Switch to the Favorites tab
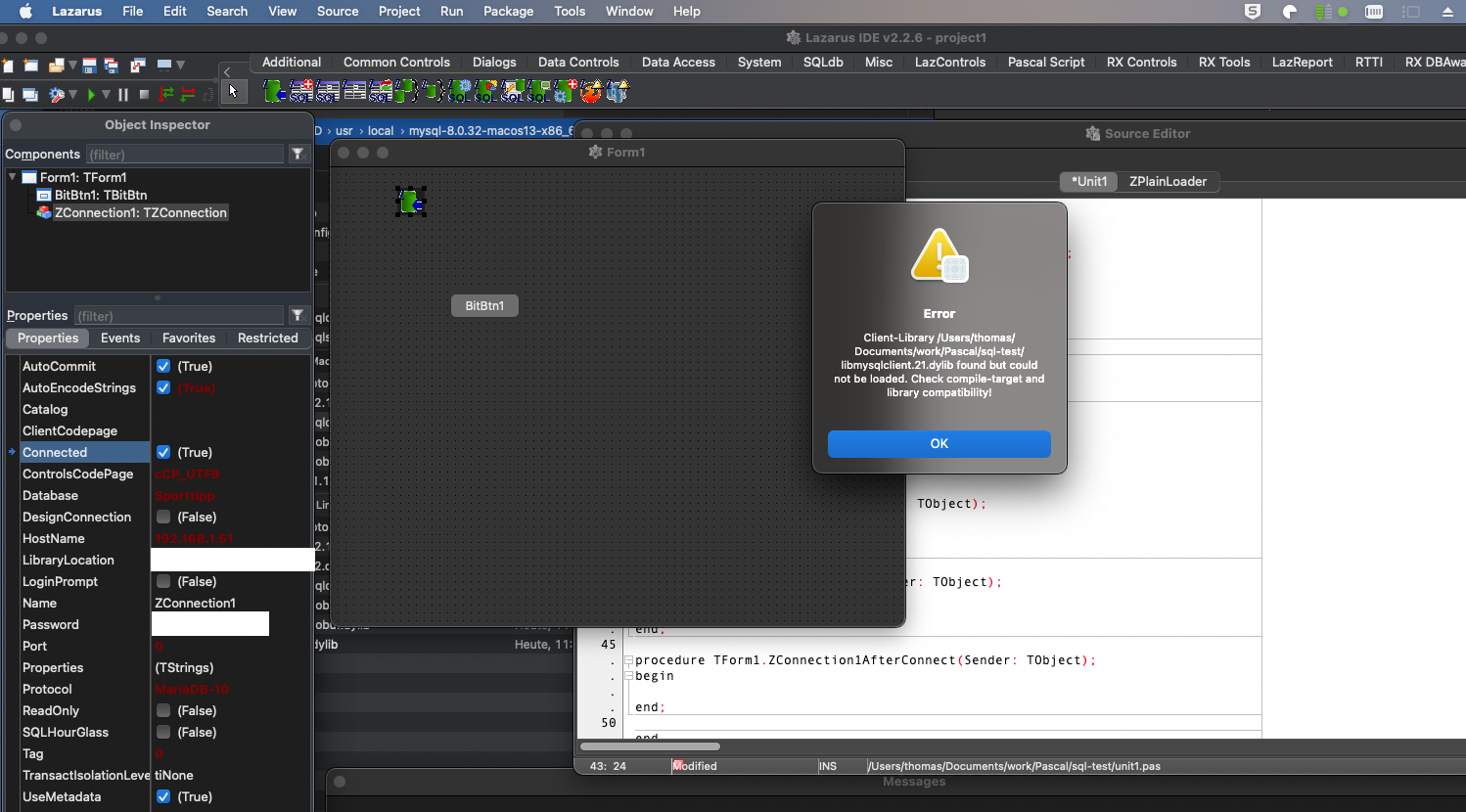 pos(189,338)
